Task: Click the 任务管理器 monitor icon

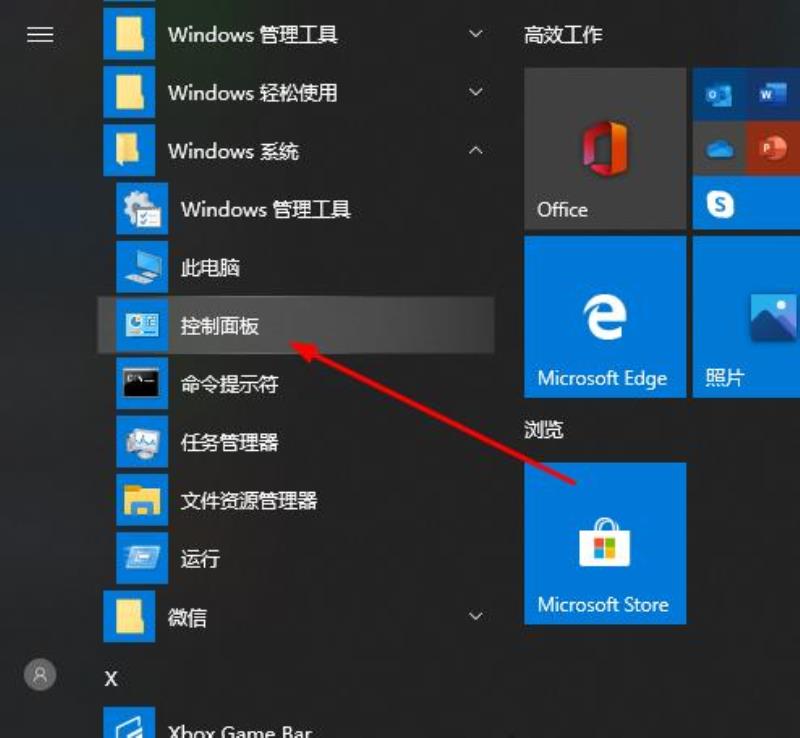Action: point(142,442)
